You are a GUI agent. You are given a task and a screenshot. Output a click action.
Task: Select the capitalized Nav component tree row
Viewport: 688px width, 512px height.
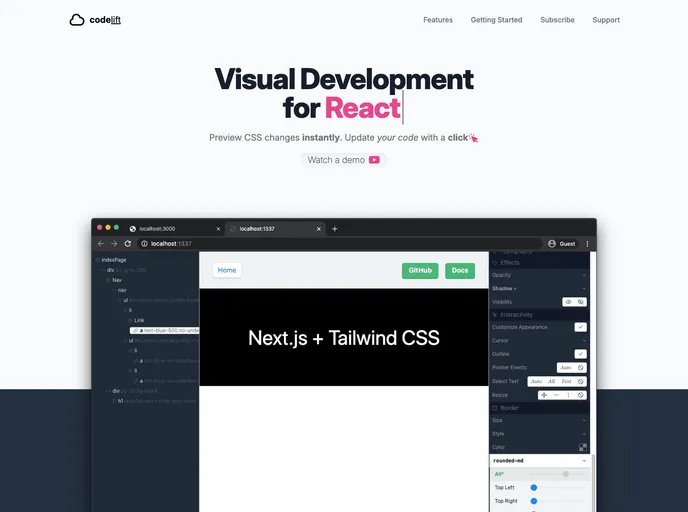pyautogui.click(x=147, y=280)
